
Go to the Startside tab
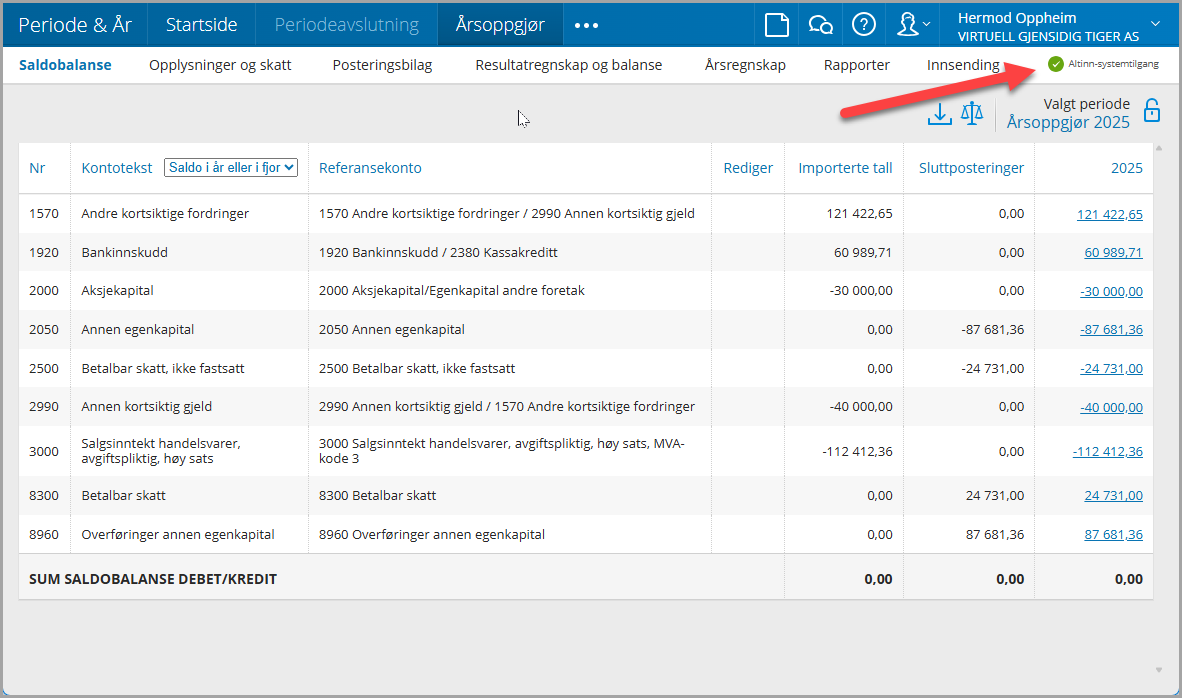click(201, 25)
